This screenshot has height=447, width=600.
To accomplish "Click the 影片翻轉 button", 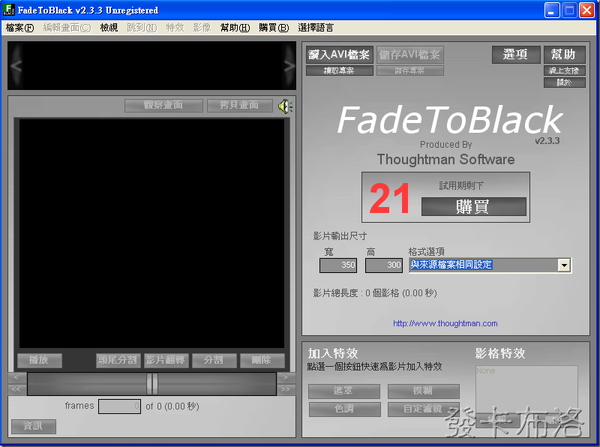I will [x=166, y=360].
